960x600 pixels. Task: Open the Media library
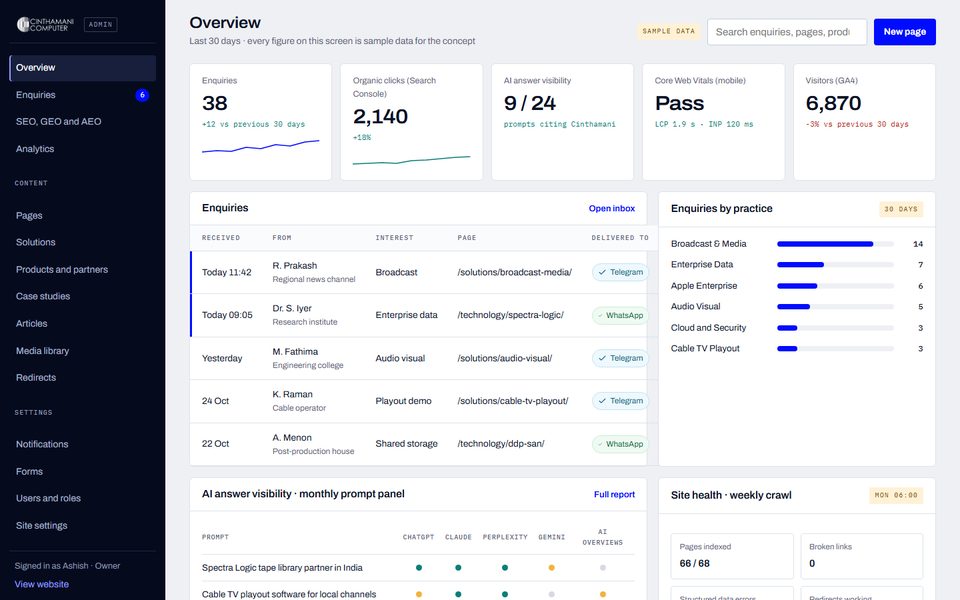83,351
